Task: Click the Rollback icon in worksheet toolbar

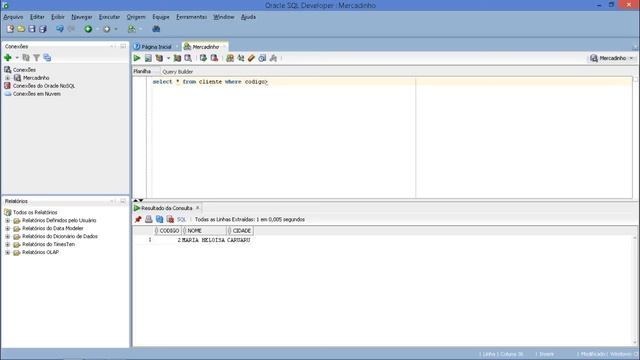Action: tap(214, 58)
